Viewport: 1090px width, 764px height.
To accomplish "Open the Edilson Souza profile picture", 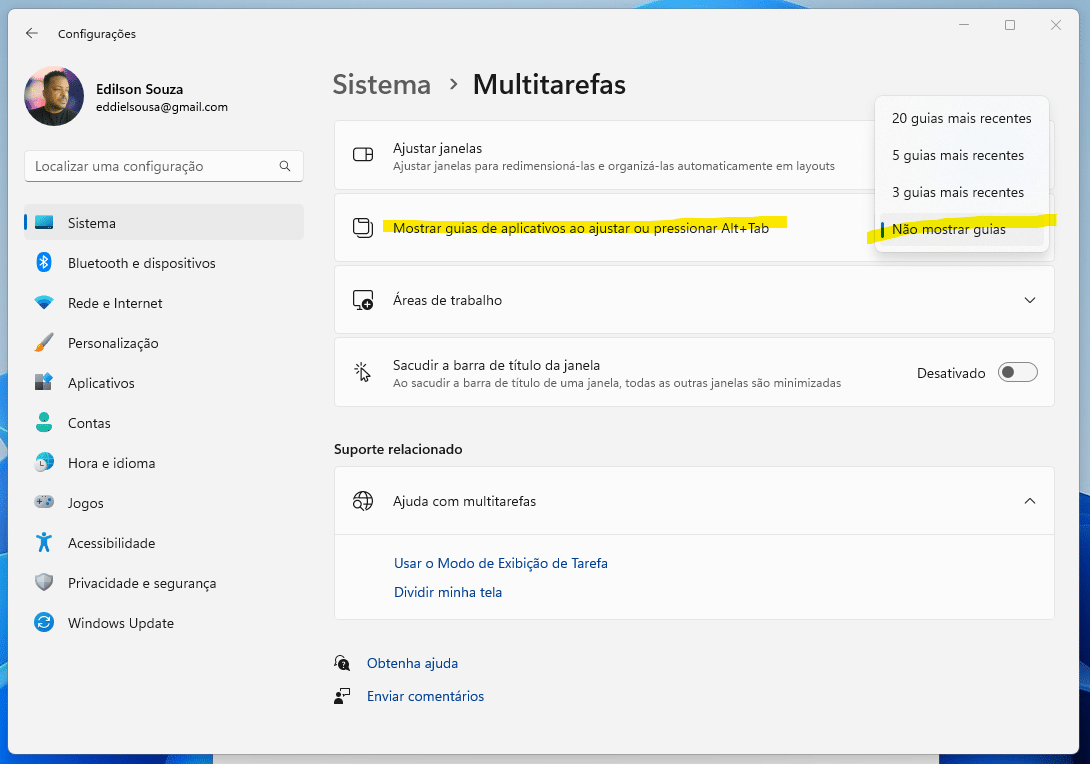I will pyautogui.click(x=54, y=96).
